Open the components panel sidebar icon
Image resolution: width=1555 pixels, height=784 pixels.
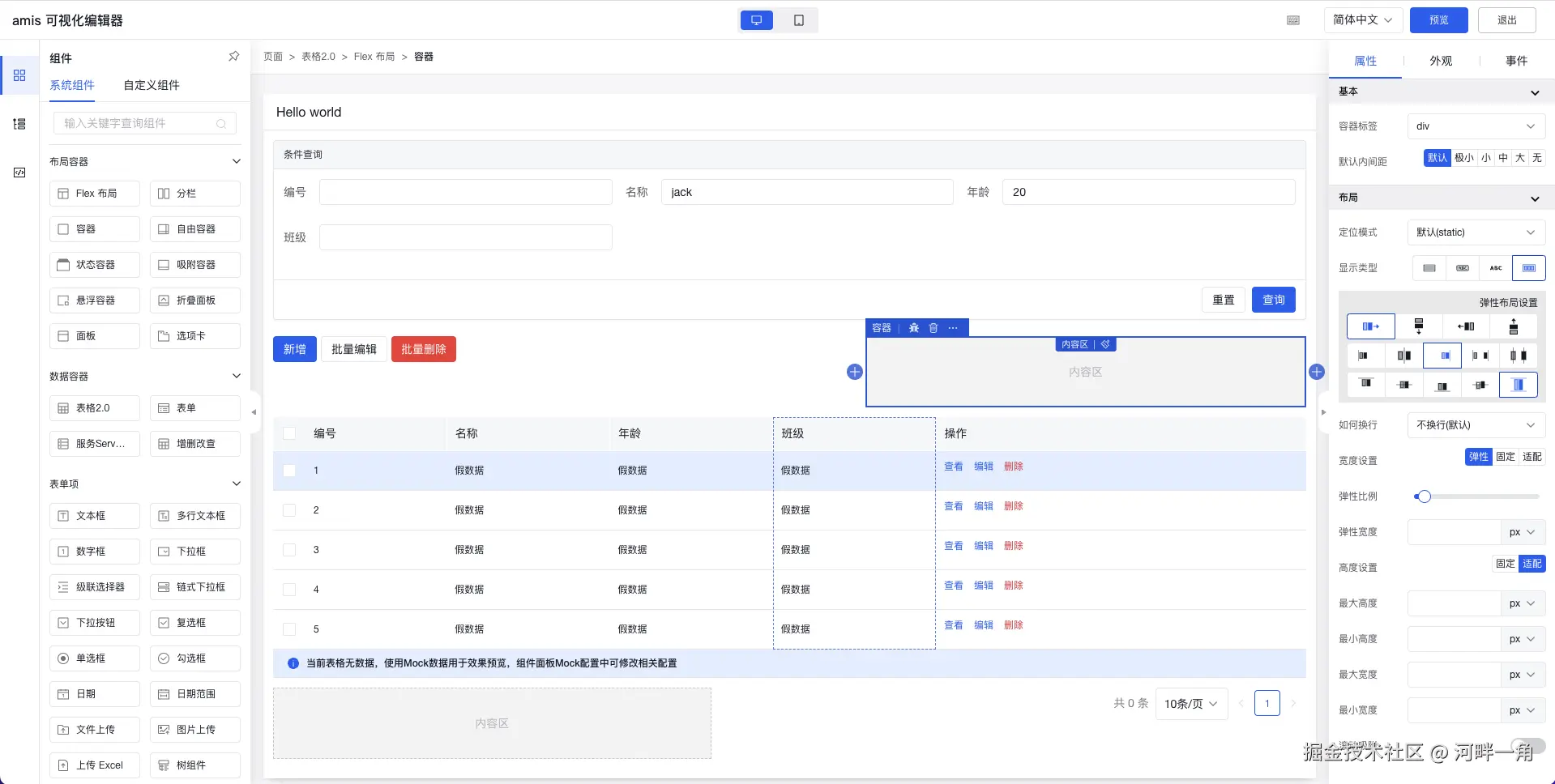tap(19, 75)
